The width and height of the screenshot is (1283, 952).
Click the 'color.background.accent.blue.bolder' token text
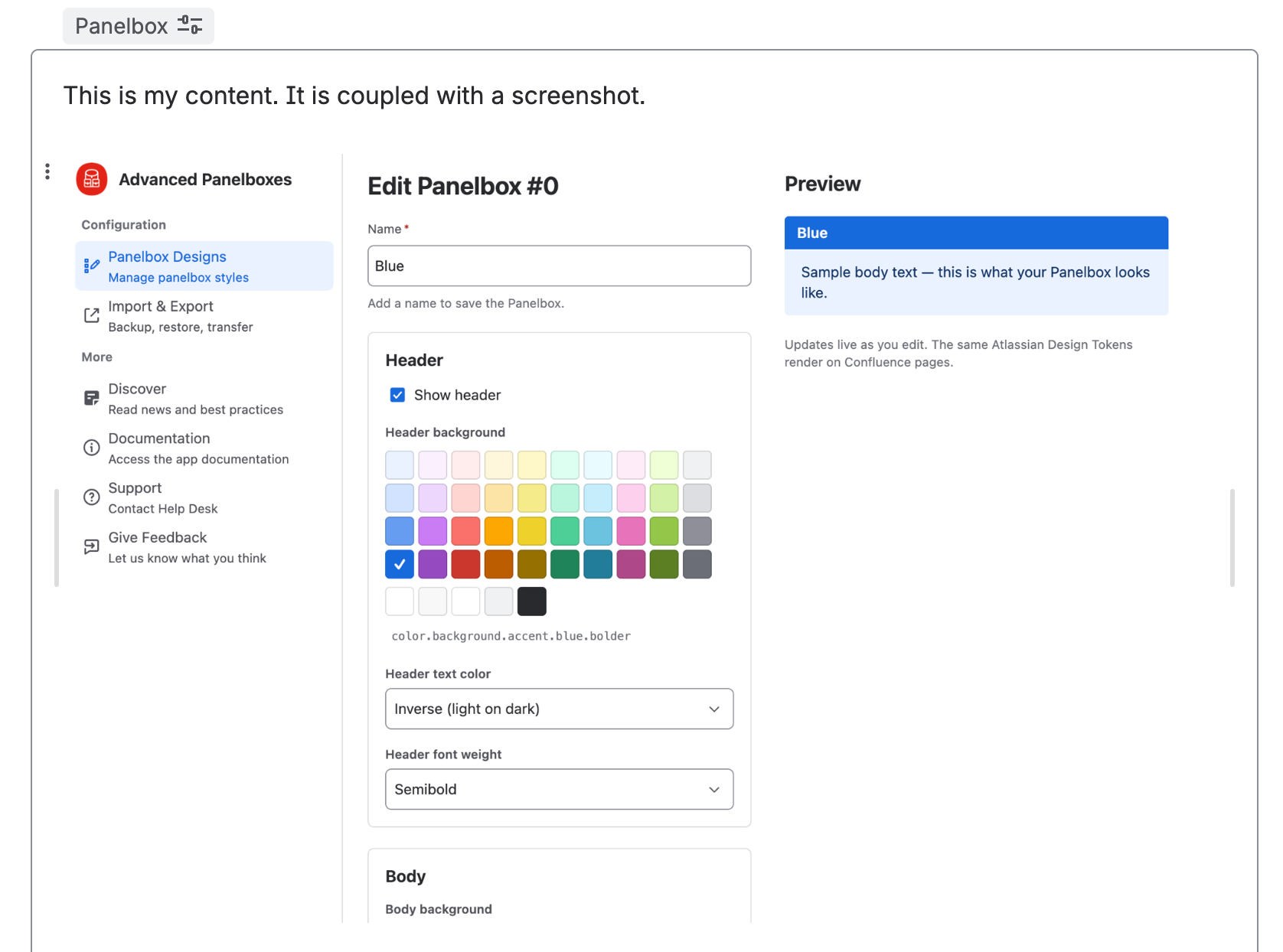(x=511, y=636)
